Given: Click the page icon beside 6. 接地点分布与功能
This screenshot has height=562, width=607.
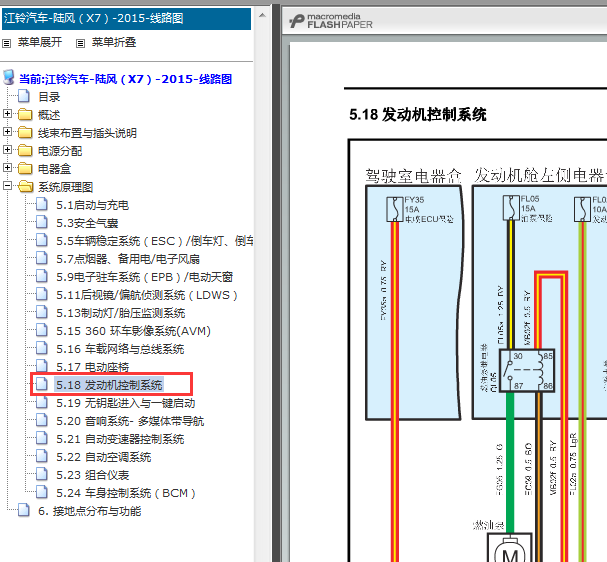Looking at the screenshot, I should (x=24, y=511).
